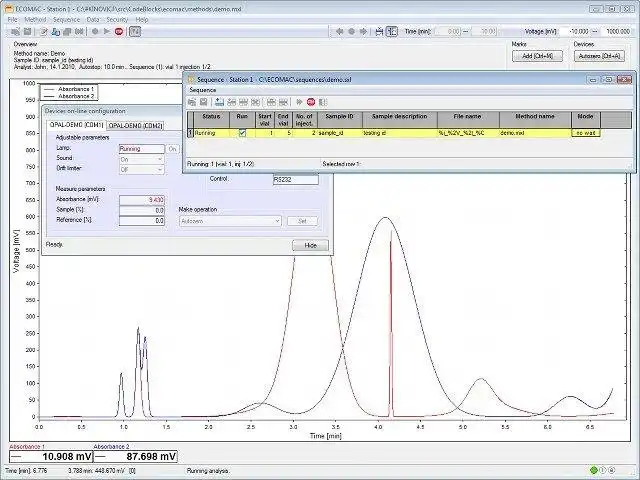Open the Method menu
Viewport: 640px width, 480px height.
pyautogui.click(x=35, y=20)
